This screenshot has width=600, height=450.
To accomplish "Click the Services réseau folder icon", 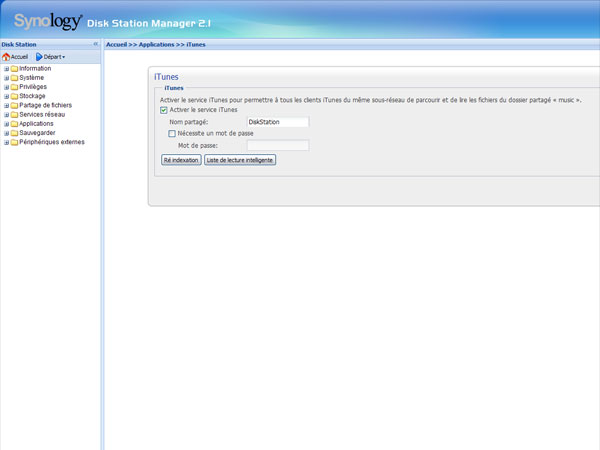I will [x=15, y=115].
